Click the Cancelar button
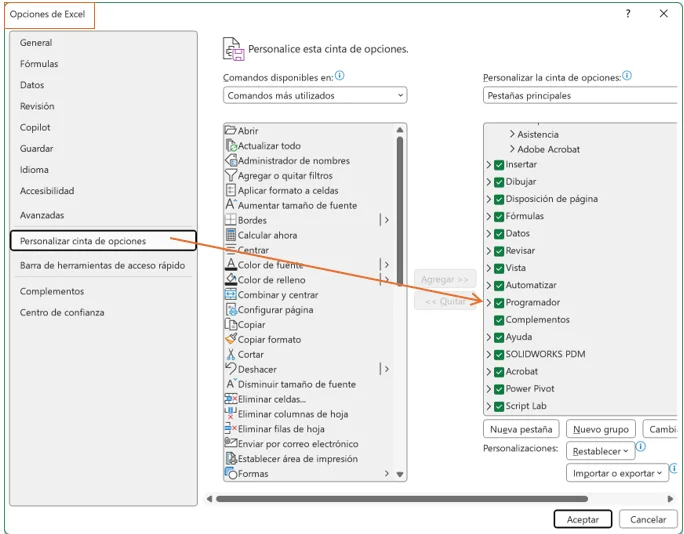 click(648, 519)
